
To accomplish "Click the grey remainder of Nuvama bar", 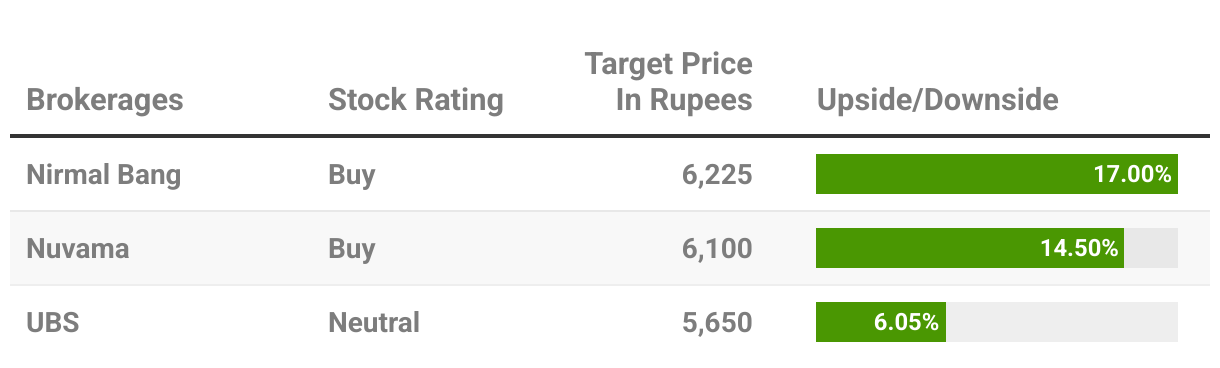I will tap(1151, 248).
